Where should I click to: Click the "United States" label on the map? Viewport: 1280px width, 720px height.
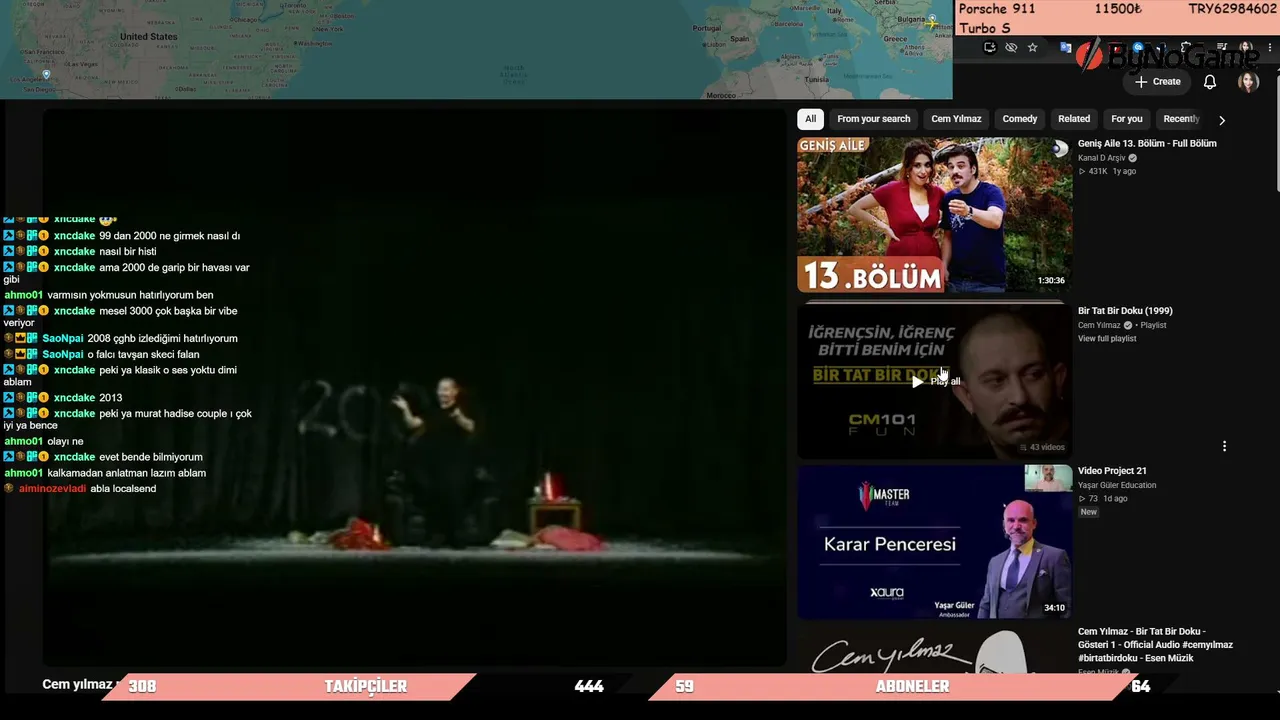(x=148, y=37)
